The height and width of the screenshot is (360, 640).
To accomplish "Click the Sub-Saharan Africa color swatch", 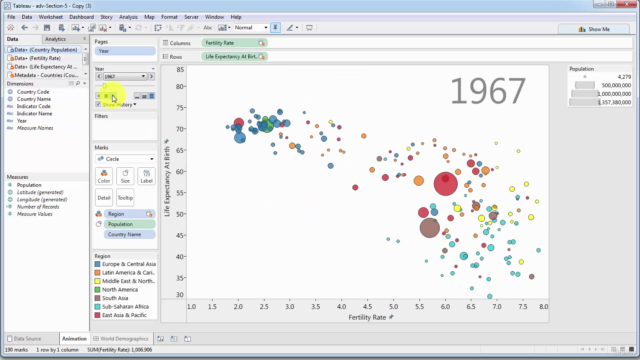I will (x=98, y=307).
